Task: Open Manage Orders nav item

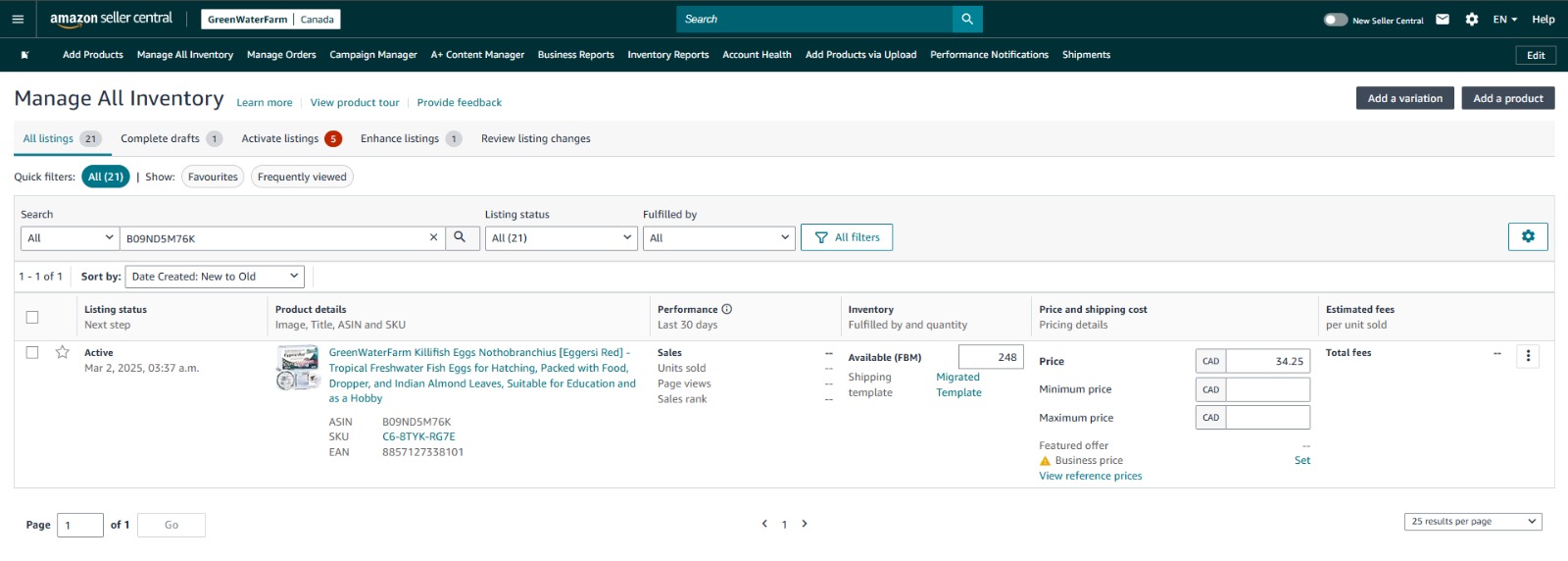Action: (281, 55)
